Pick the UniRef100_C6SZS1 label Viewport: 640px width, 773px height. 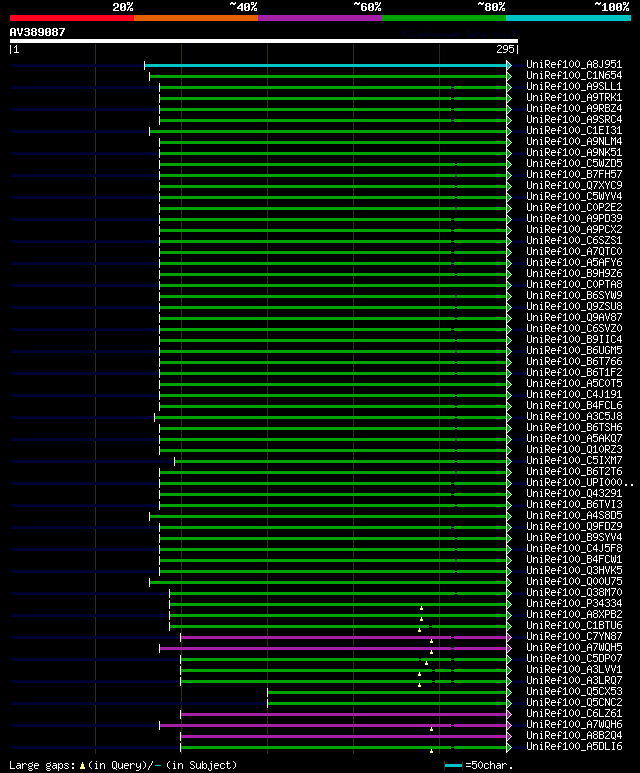[x=574, y=241]
